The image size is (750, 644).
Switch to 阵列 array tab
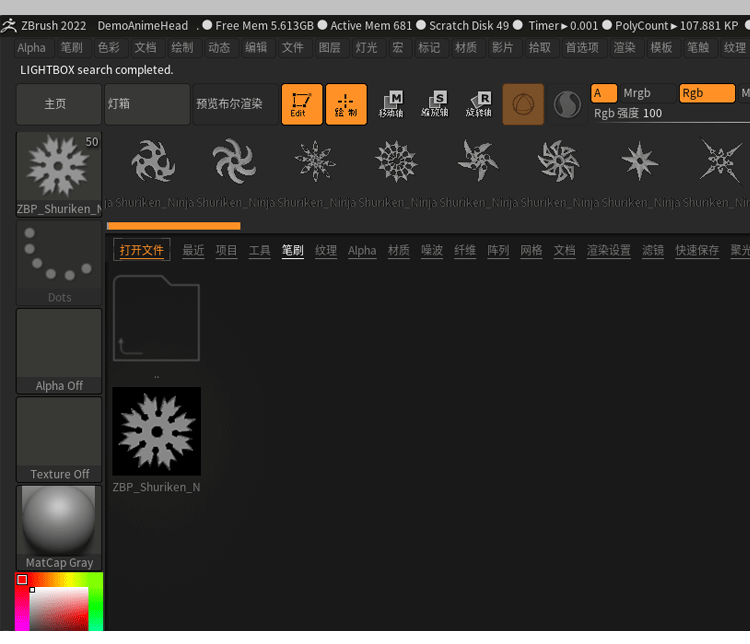pos(498,250)
